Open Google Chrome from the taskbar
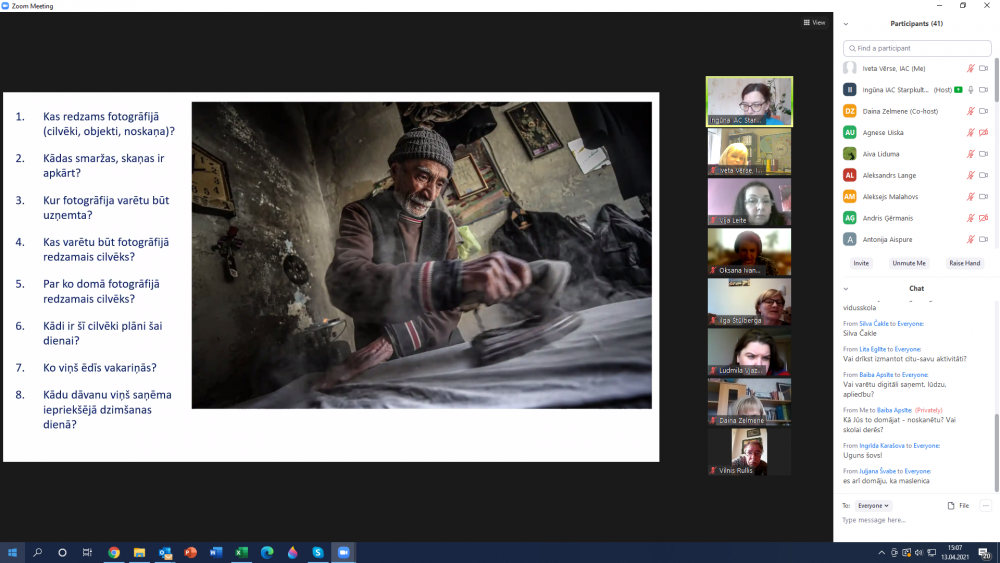The image size is (1000, 563). 114,552
